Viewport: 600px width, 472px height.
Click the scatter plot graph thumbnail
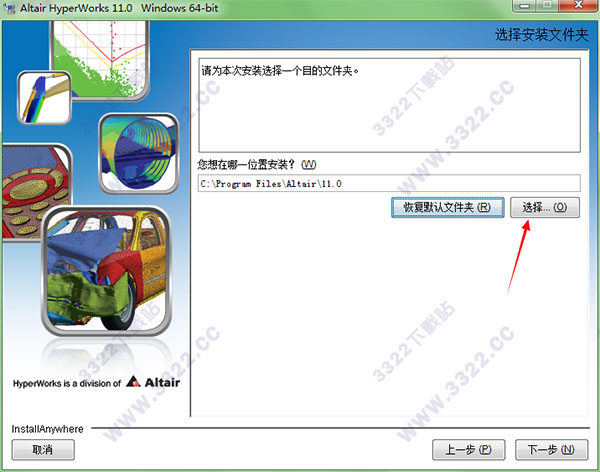tap(99, 60)
